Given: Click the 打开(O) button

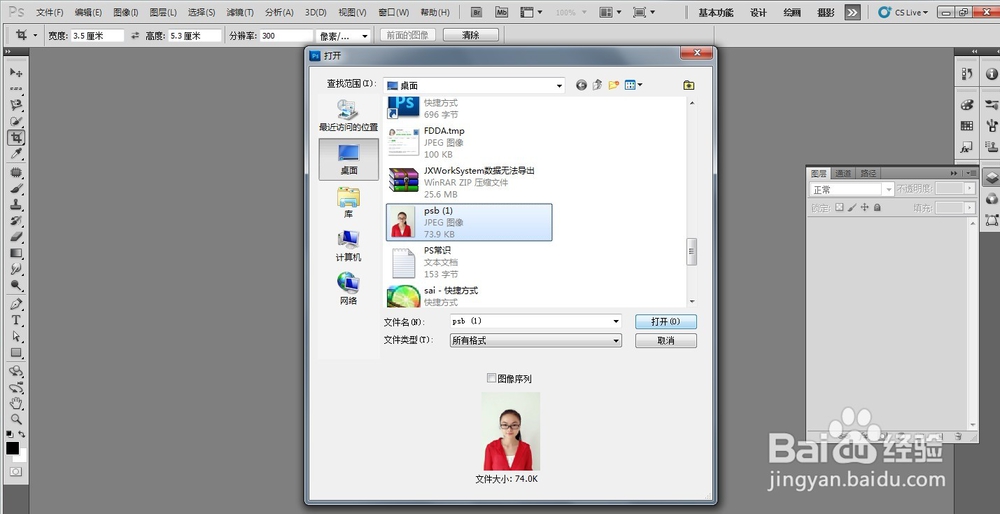Looking at the screenshot, I should [666, 321].
